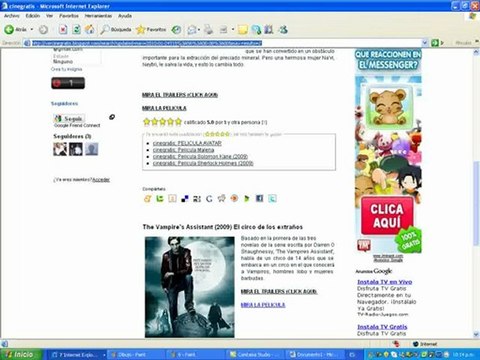
Task: Click the grey Forward arrow button
Action: [x=43, y=30]
